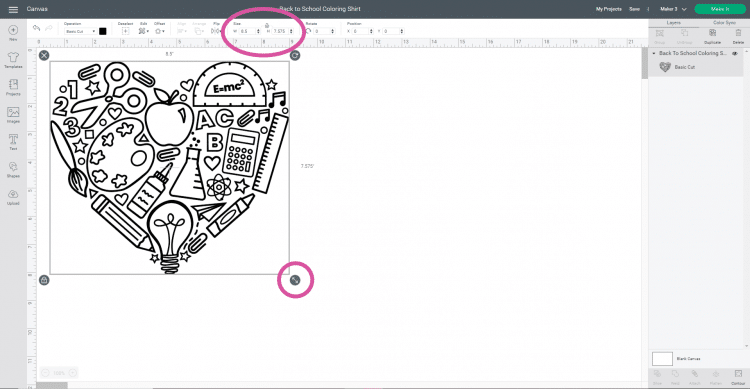Open the Offset dropdown
Viewport: 750px width, 389px height.
pos(159,31)
